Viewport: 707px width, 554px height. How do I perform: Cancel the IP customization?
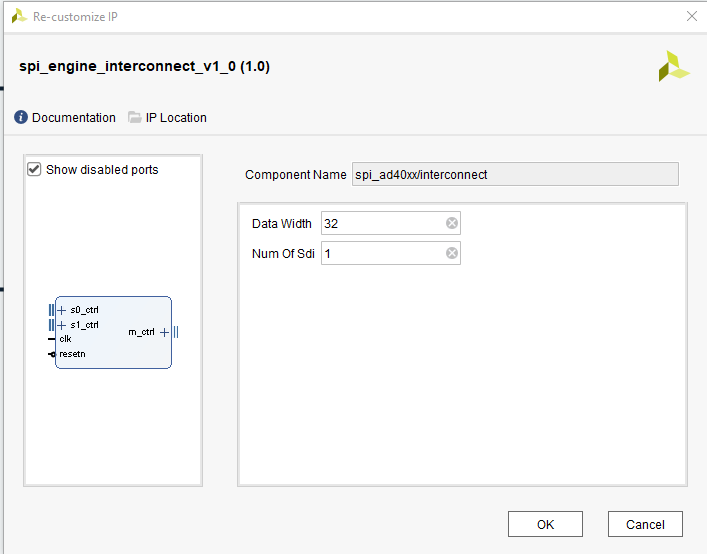(645, 524)
